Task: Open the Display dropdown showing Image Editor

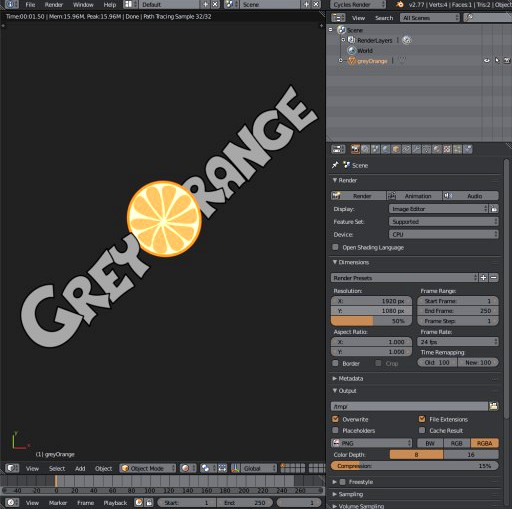Action: tap(438, 209)
